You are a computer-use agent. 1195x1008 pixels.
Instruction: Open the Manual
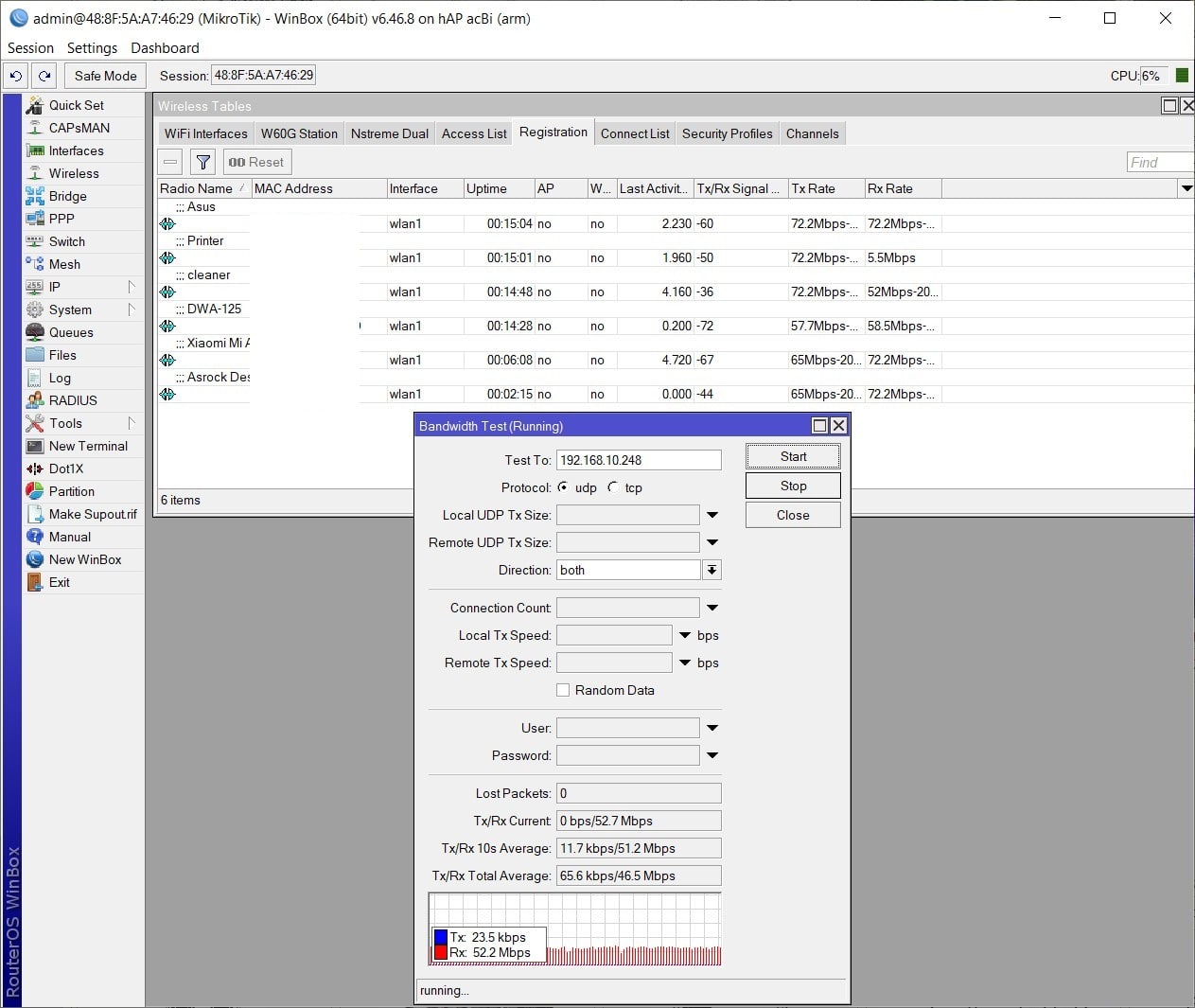point(69,537)
